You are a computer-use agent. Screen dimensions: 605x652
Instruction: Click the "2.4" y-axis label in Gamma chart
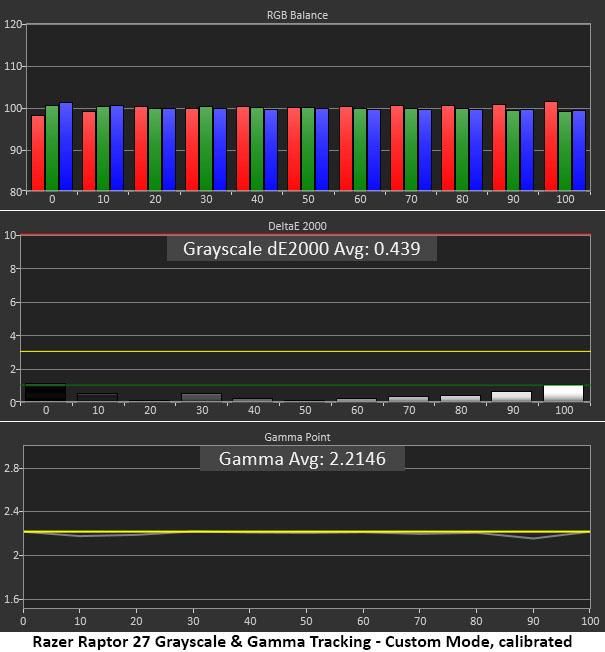tap(11, 511)
